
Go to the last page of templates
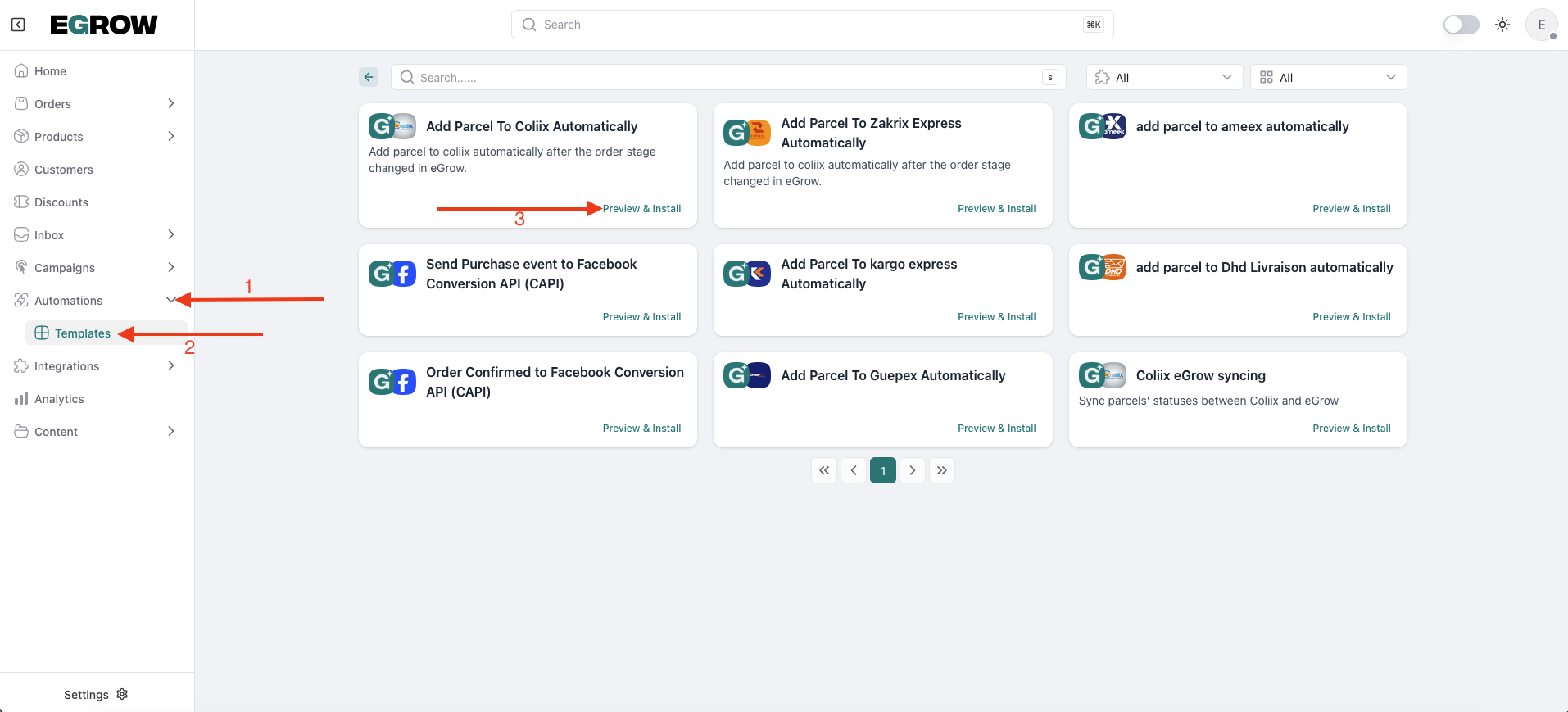coord(942,470)
